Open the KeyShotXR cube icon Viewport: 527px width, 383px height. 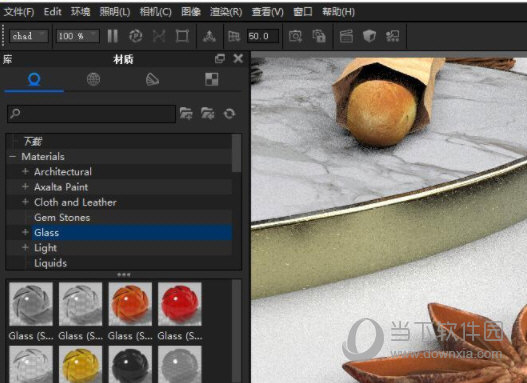click(369, 36)
